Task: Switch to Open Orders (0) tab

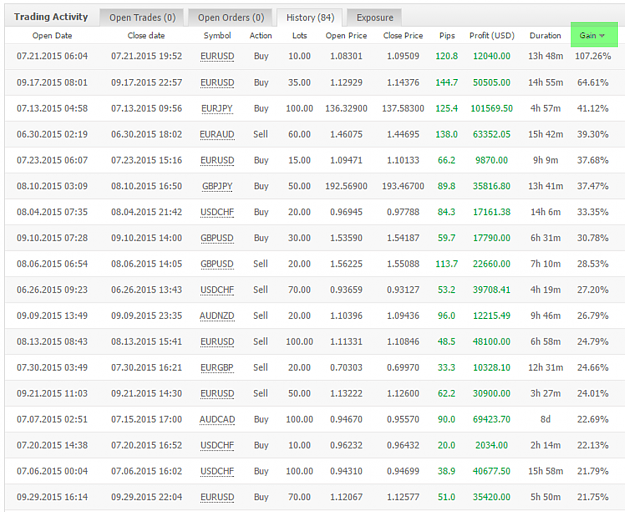Action: point(231,18)
